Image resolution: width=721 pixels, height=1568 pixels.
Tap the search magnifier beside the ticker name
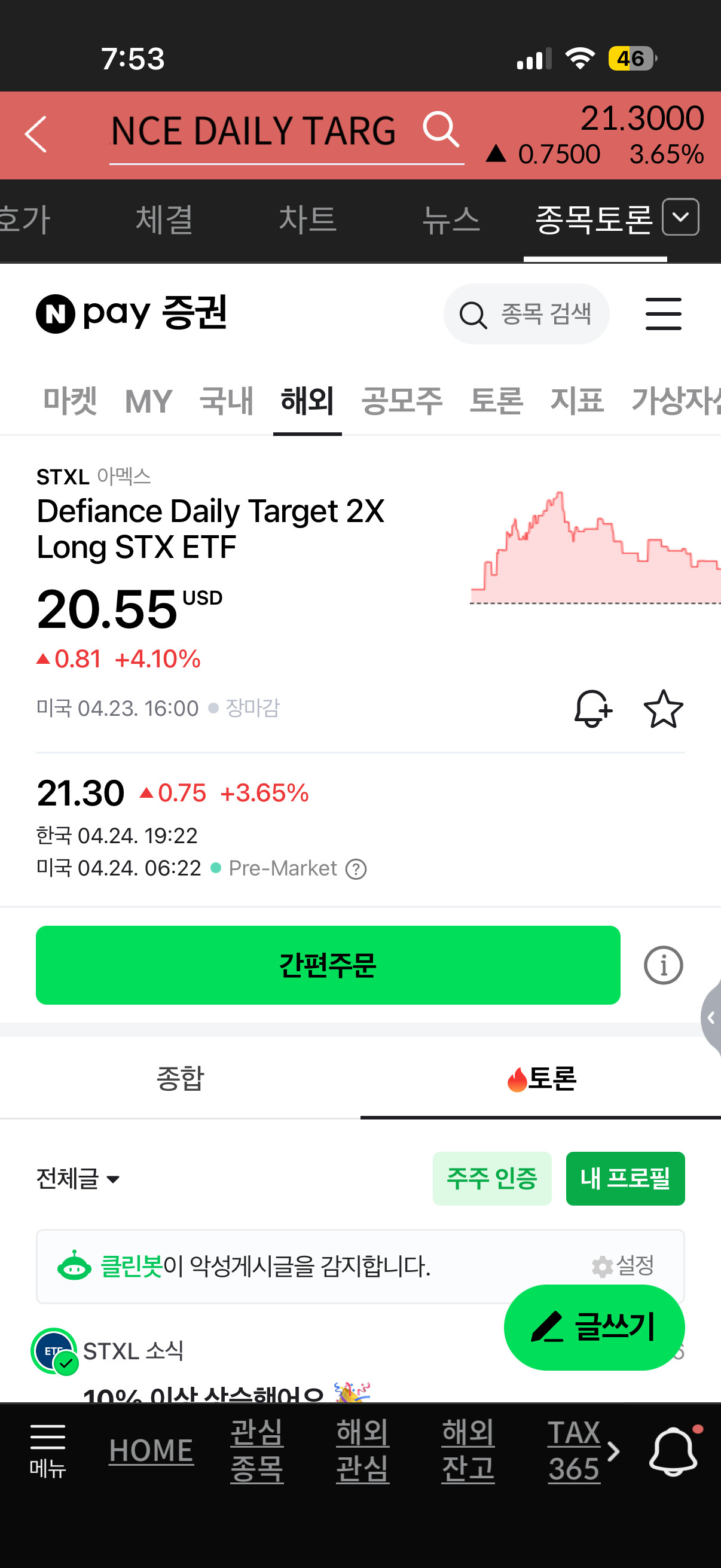pos(441,129)
